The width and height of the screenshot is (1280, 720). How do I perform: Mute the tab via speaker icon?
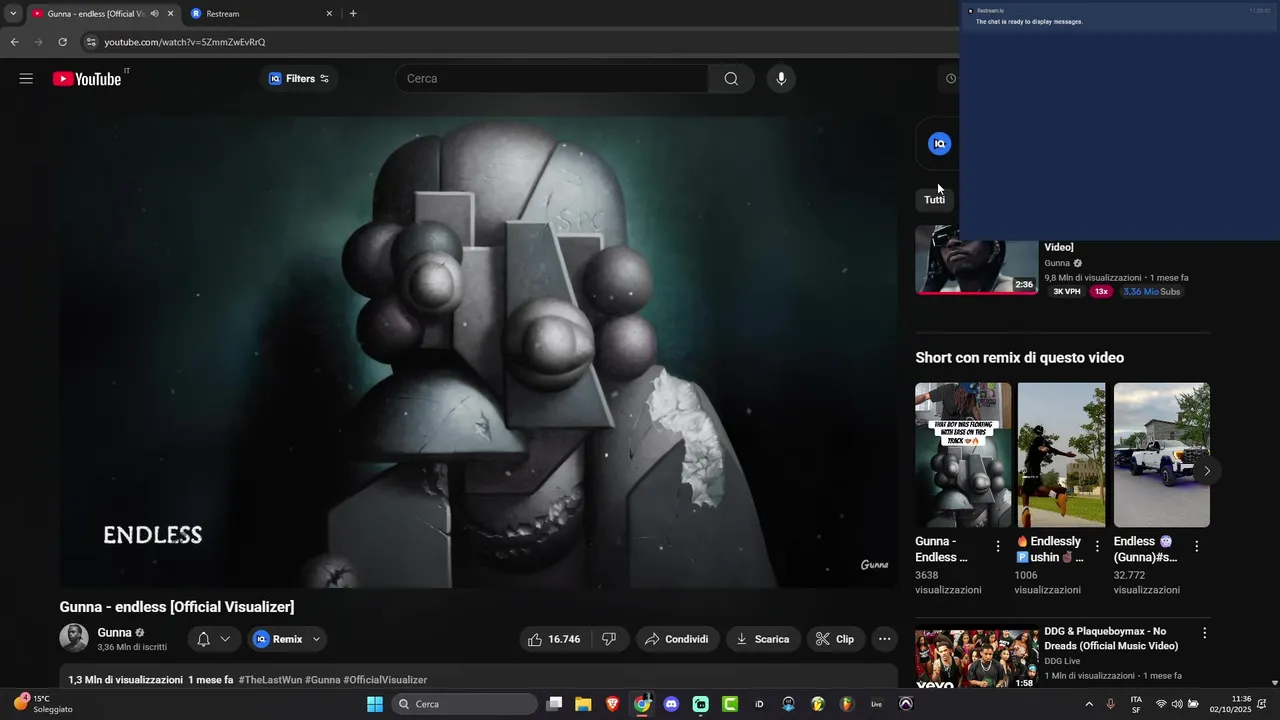coord(154,14)
